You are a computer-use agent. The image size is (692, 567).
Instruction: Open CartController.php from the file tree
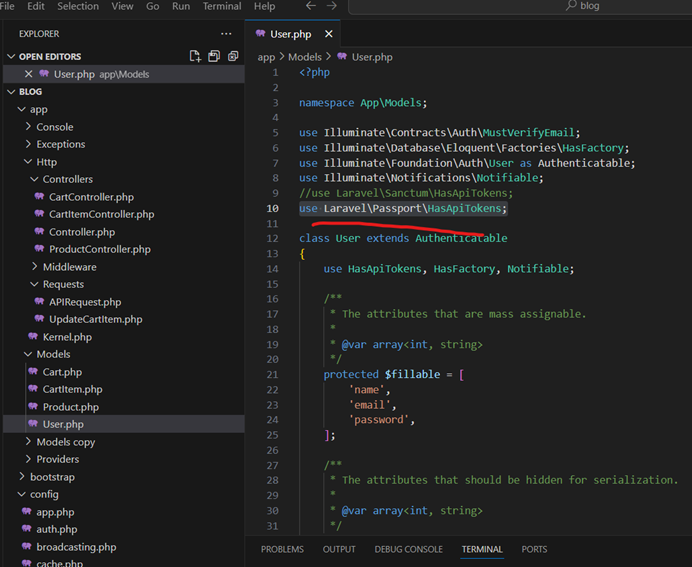click(89, 197)
